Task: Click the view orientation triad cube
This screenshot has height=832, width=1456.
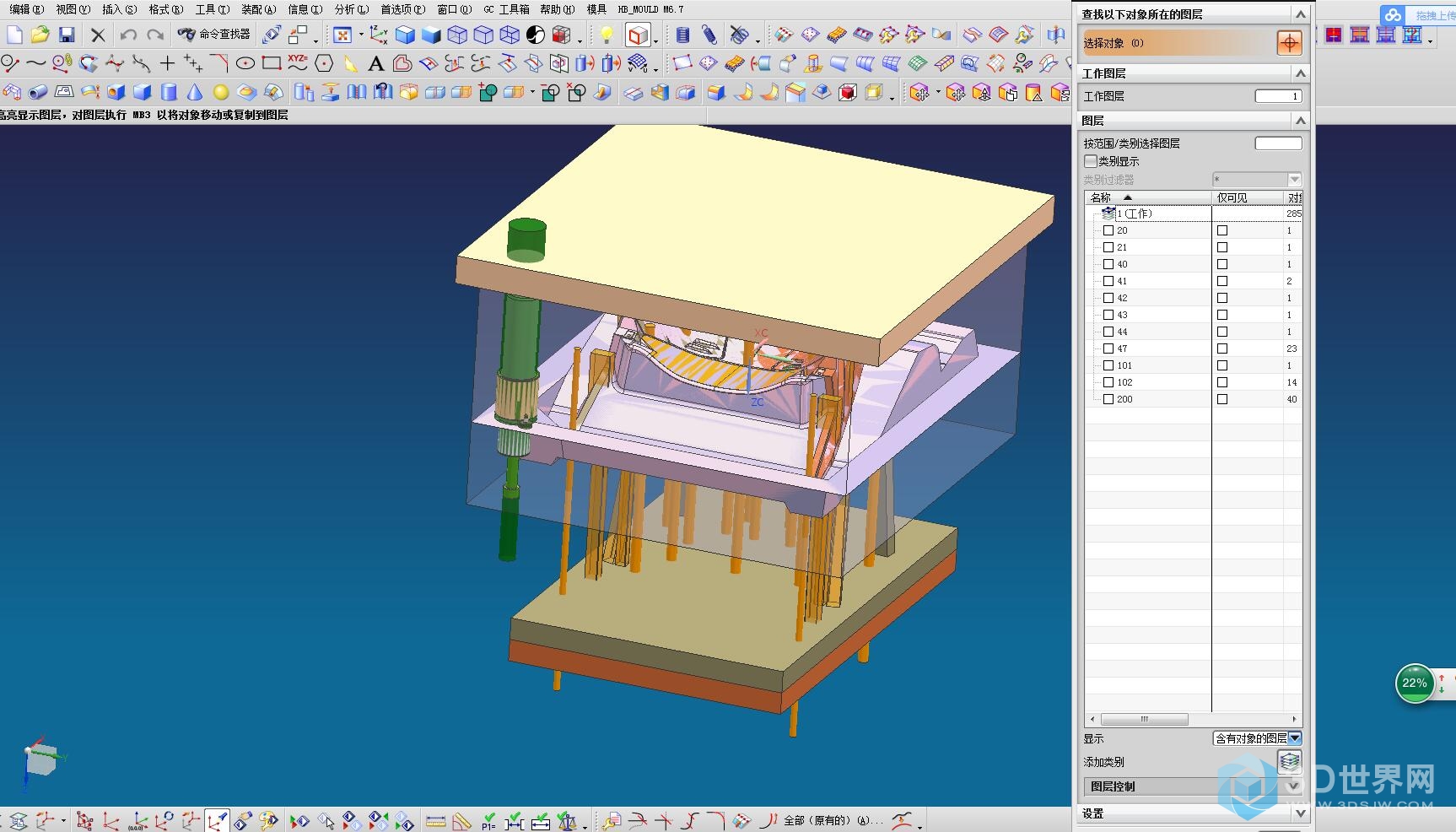Action: (41, 759)
